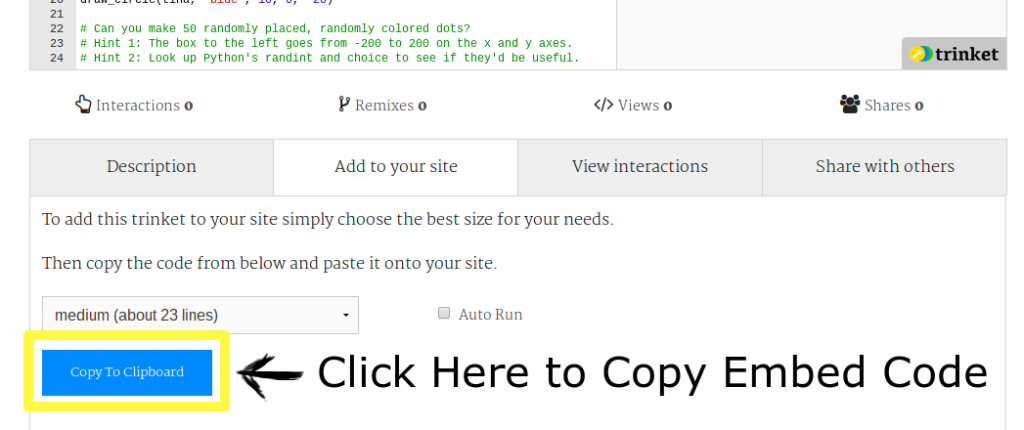1024x430 pixels.
Task: Select the Add to your site tab
Action: click(x=396, y=167)
